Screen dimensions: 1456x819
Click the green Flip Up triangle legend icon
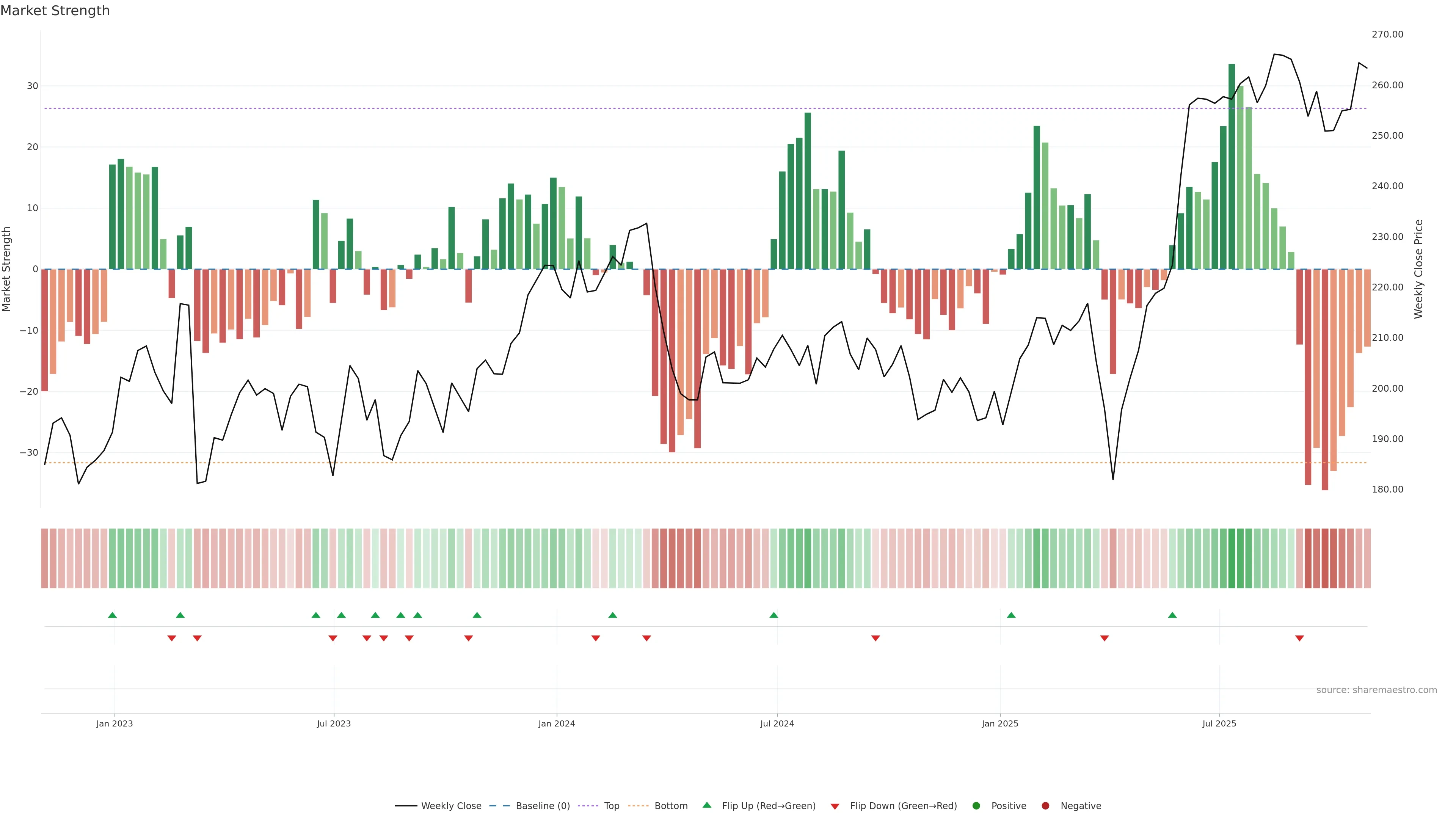pos(706,805)
